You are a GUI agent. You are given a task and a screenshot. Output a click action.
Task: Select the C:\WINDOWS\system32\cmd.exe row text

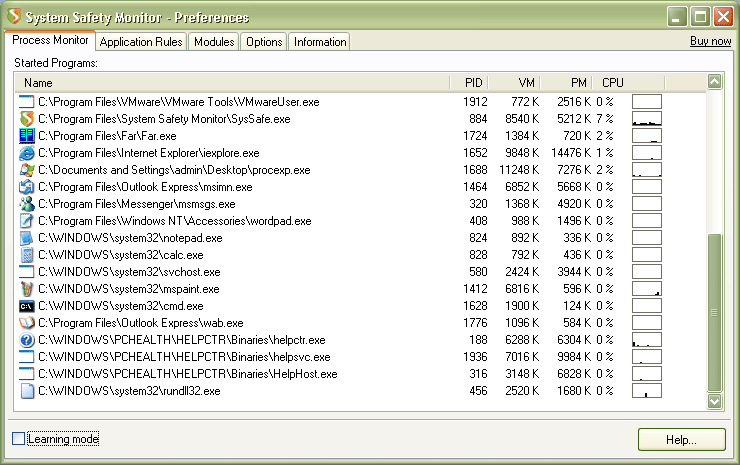[121, 306]
